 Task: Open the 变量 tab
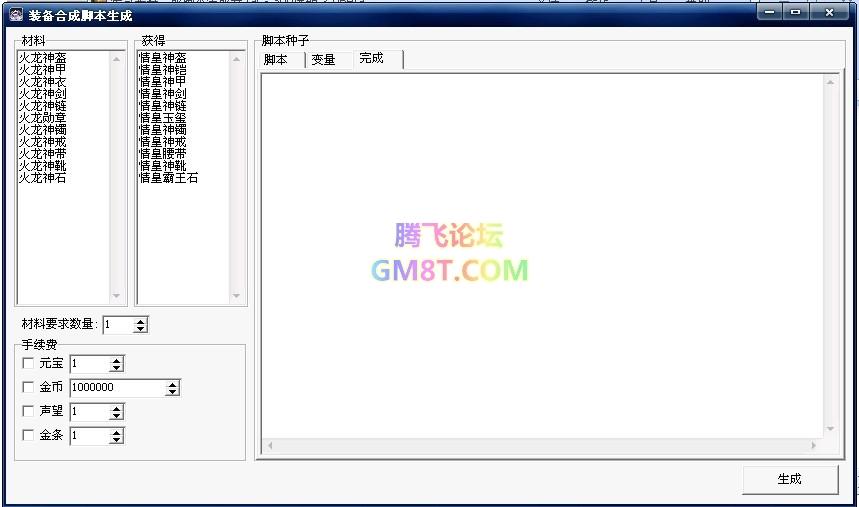323,59
